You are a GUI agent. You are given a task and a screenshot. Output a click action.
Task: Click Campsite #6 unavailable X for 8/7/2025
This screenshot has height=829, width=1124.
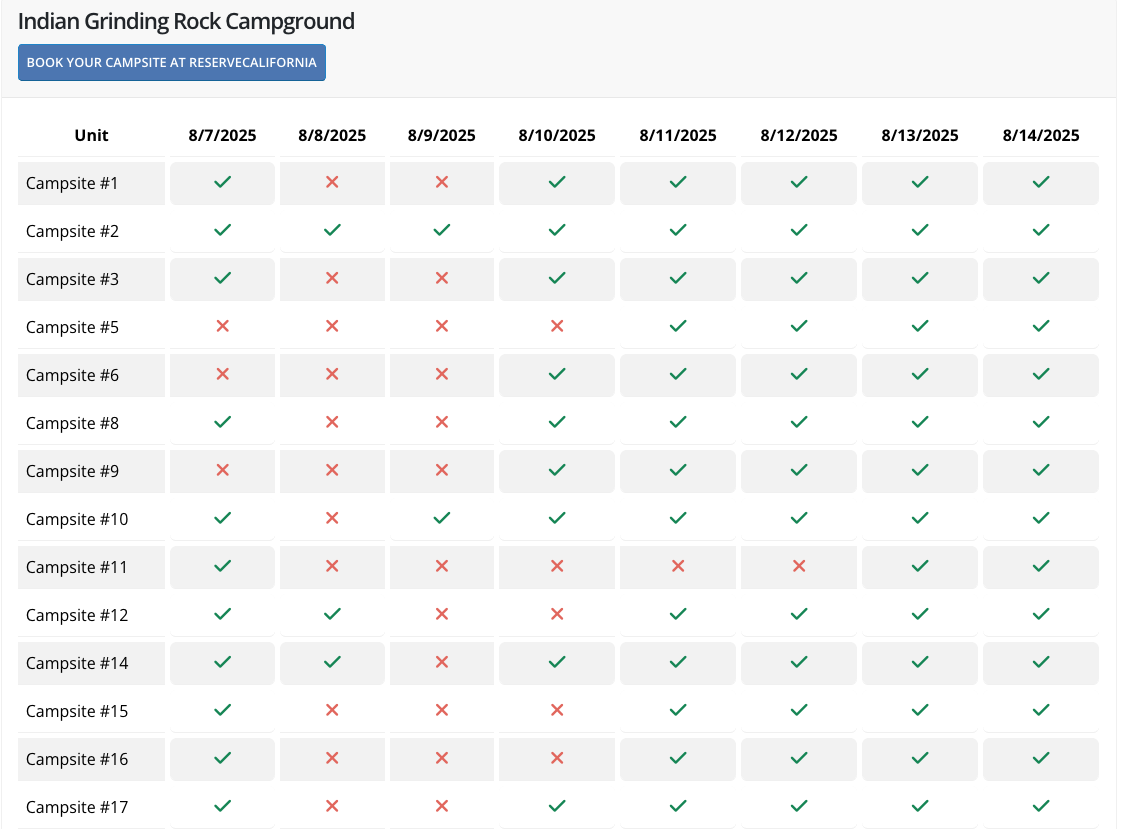(223, 374)
